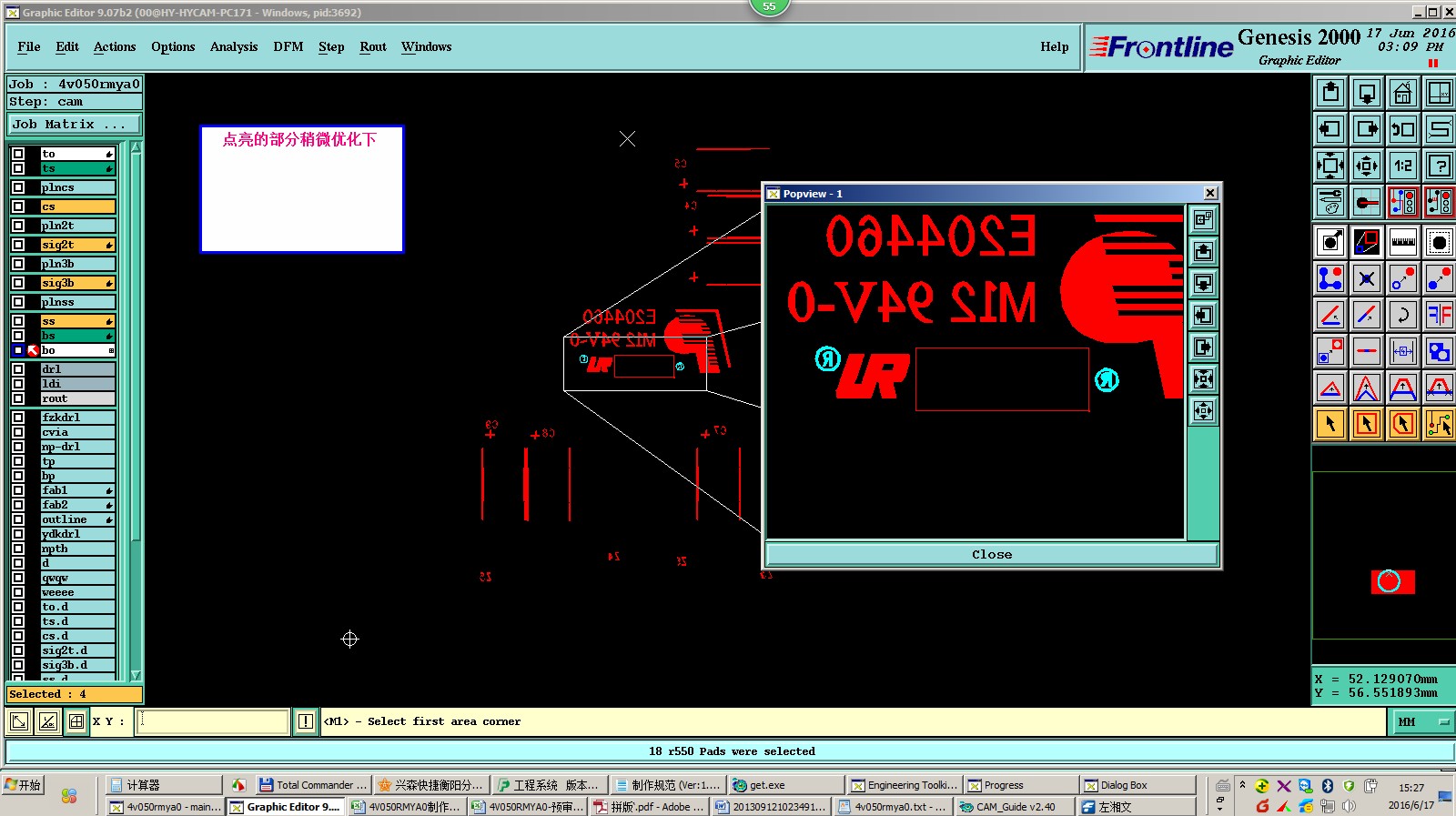The height and width of the screenshot is (816, 1456).
Task: Click the Job Matrix button
Action: [75, 124]
